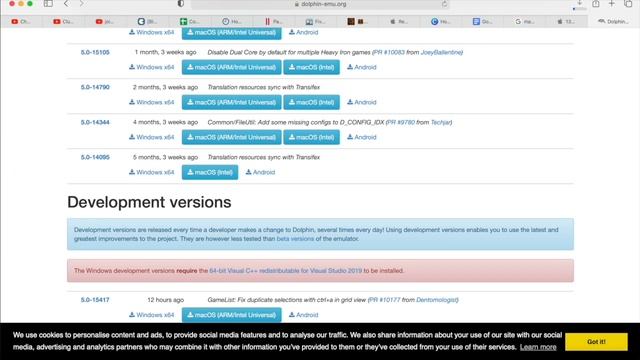640x360 pixels.
Task: Open version 5.0-15105 link
Action: (95, 52)
